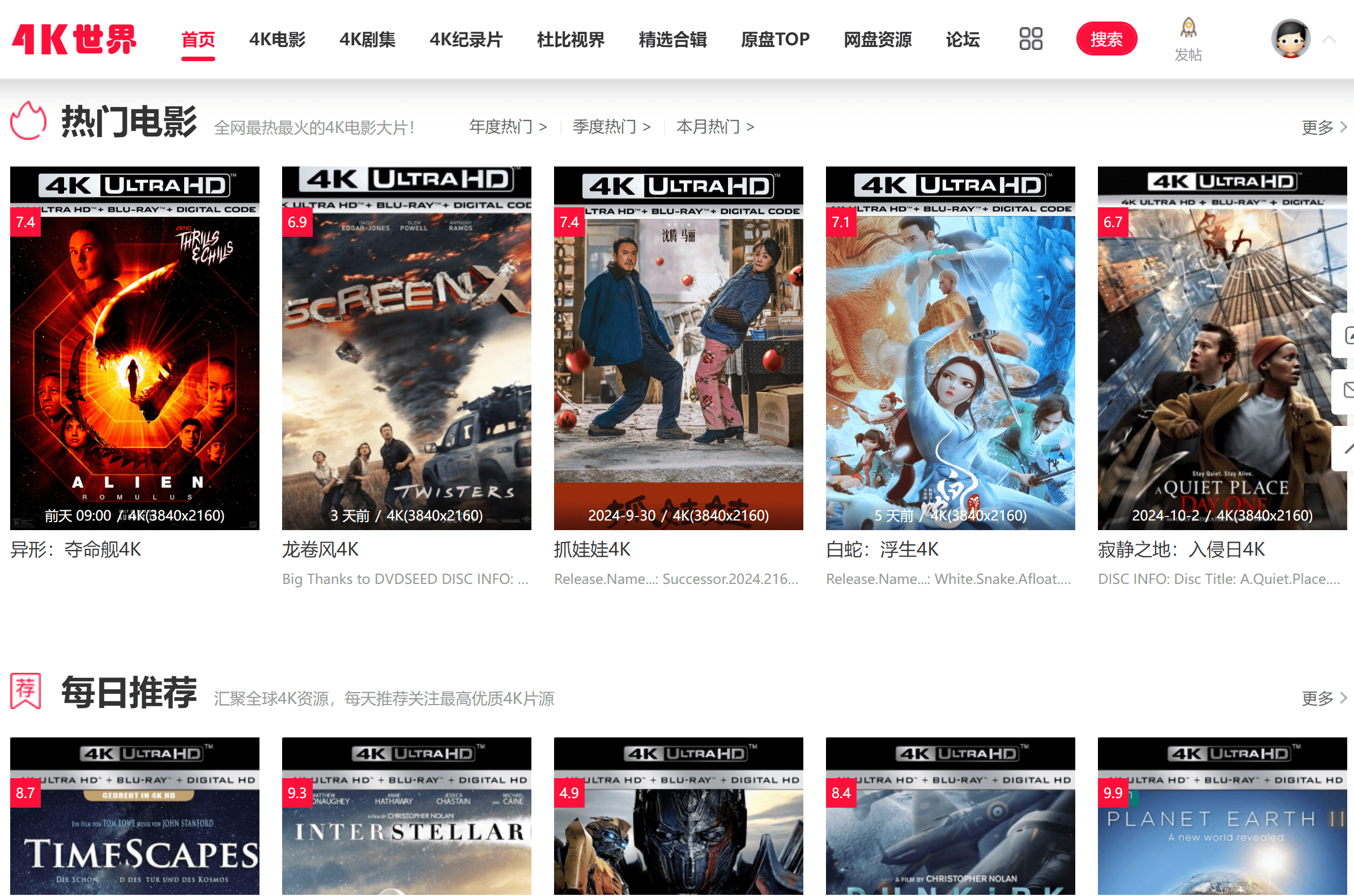Viewport: 1354px width, 896px height.
Task: Expand the chevron next to avatar
Action: (1329, 39)
